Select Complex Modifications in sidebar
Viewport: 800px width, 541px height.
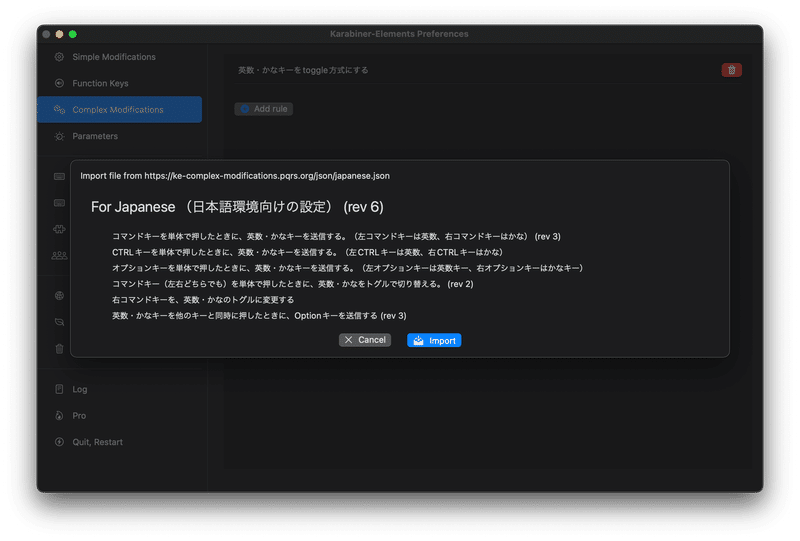[x=119, y=110]
